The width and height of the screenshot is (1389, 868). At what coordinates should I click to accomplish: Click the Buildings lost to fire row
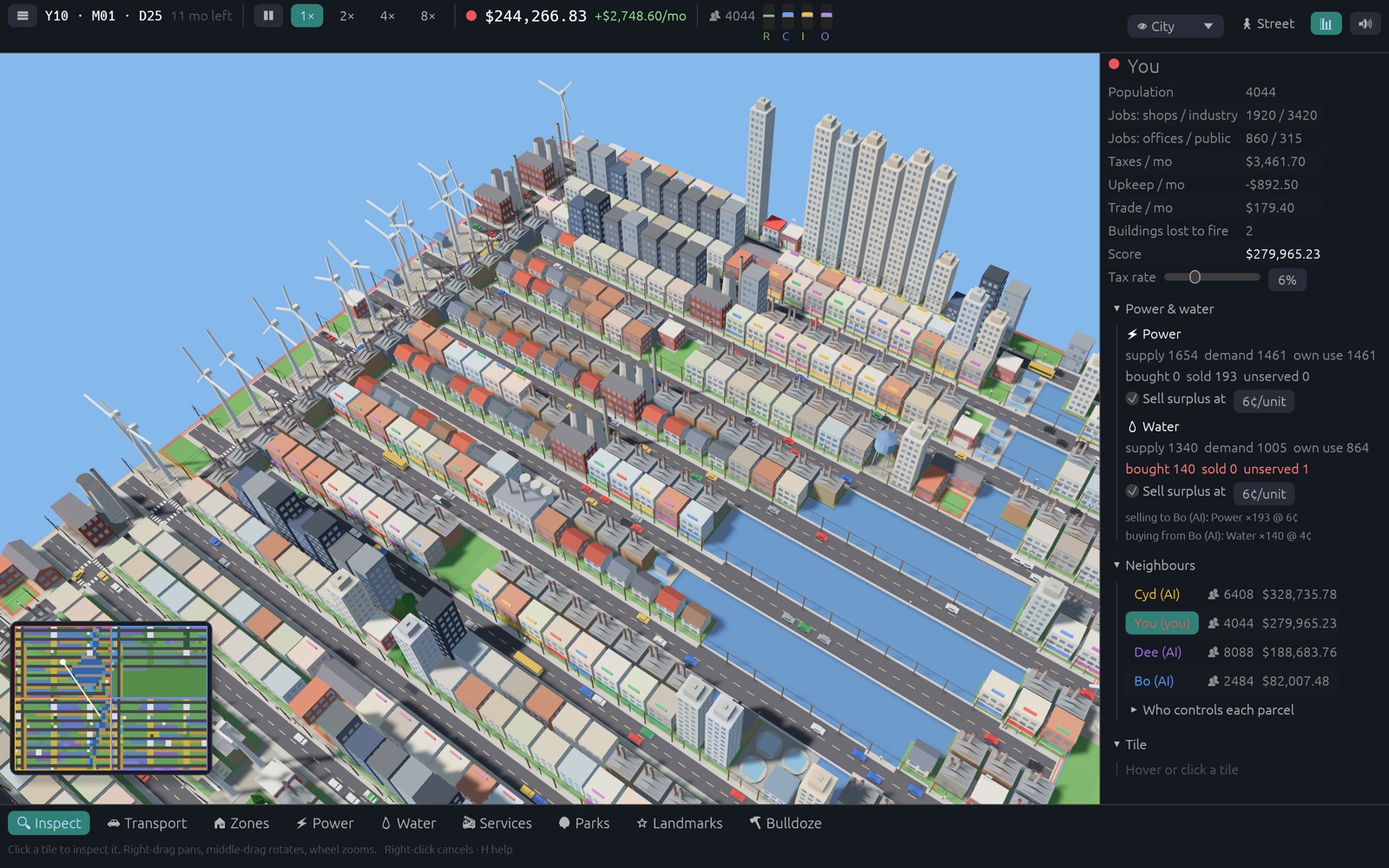(x=1214, y=231)
